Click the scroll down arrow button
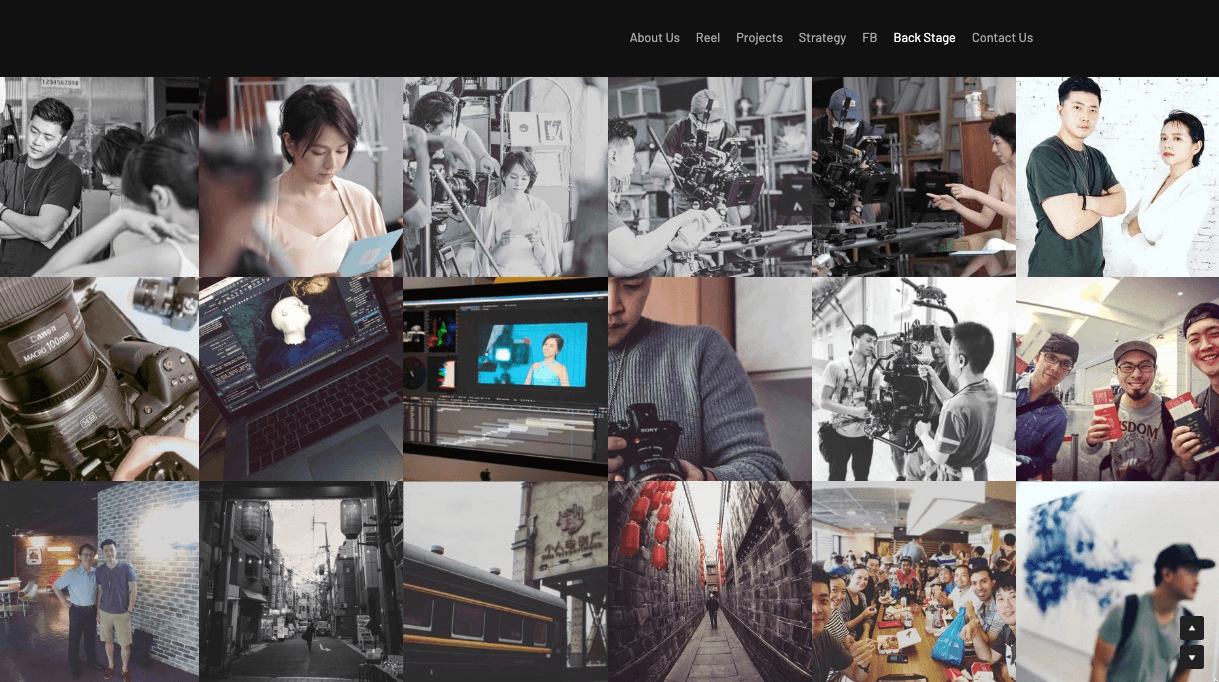 tap(1191, 657)
